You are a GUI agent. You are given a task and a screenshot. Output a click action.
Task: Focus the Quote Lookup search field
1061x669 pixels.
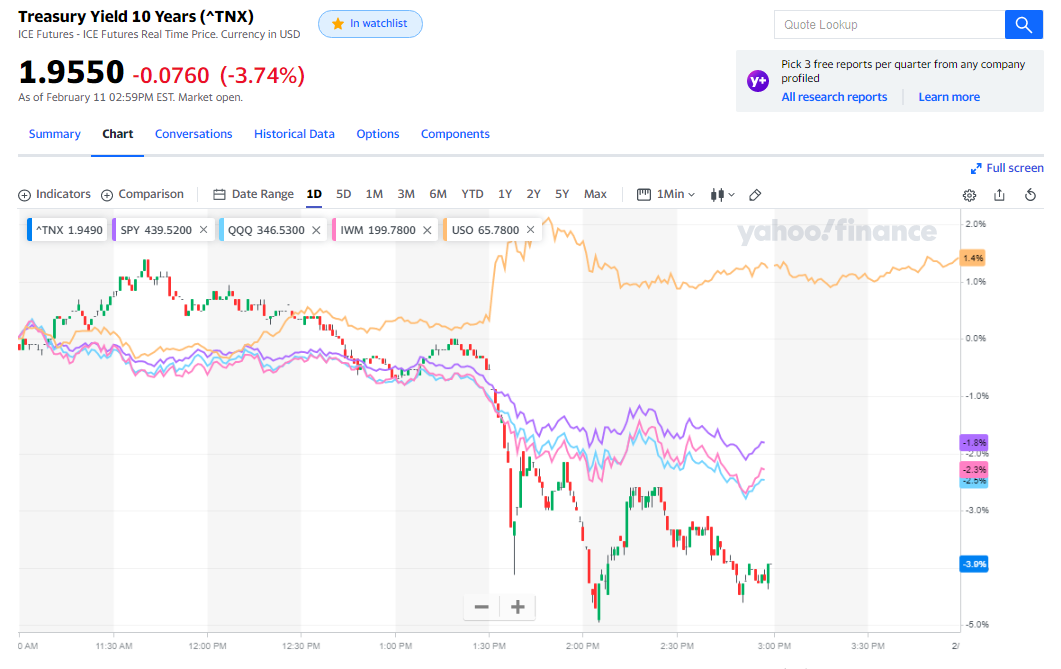pyautogui.click(x=889, y=25)
